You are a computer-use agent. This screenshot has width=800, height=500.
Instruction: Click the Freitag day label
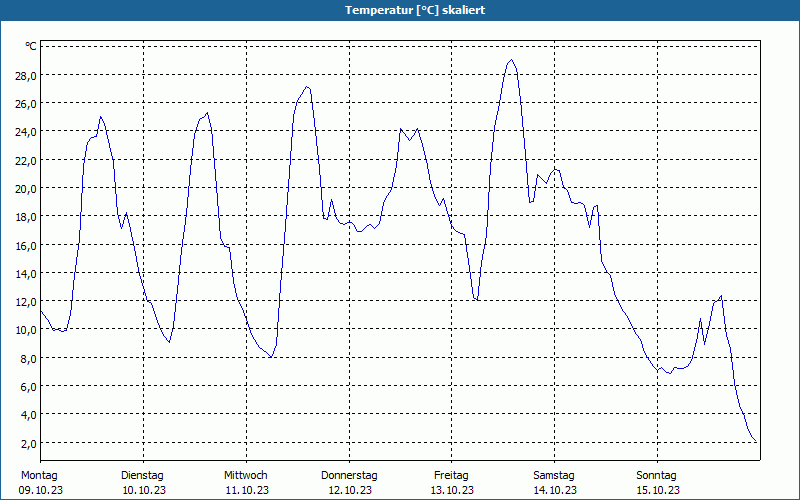pos(451,476)
